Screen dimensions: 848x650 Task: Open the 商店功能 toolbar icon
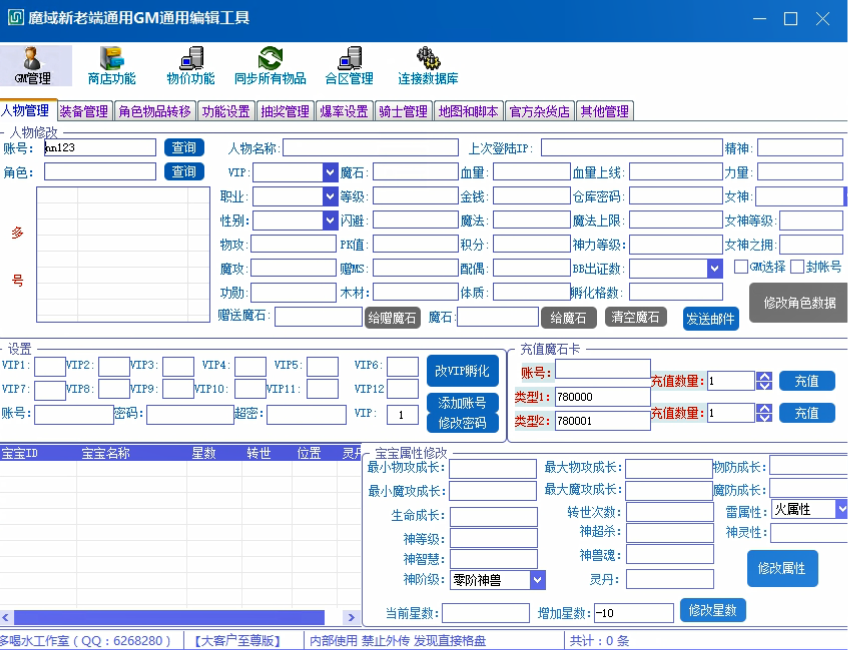(x=112, y=65)
